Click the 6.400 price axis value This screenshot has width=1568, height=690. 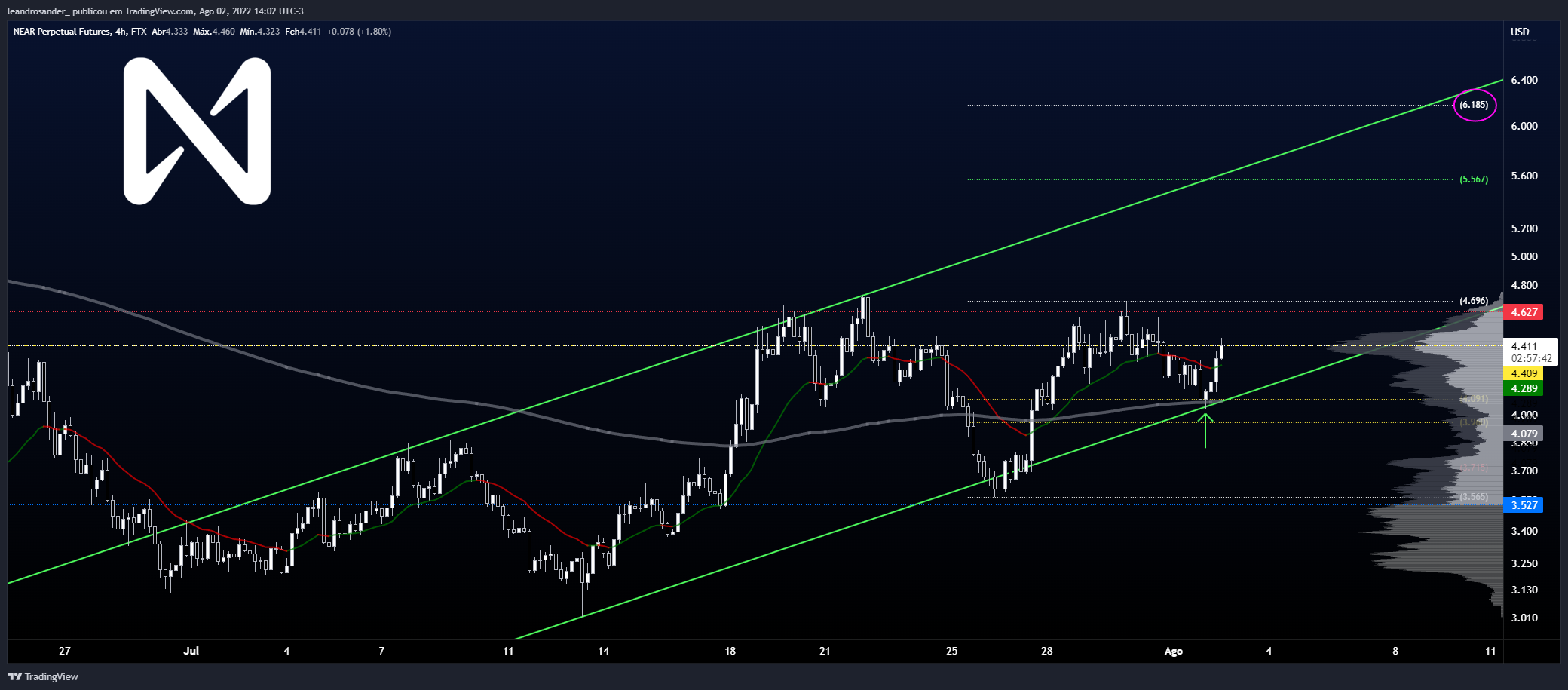(x=1524, y=80)
